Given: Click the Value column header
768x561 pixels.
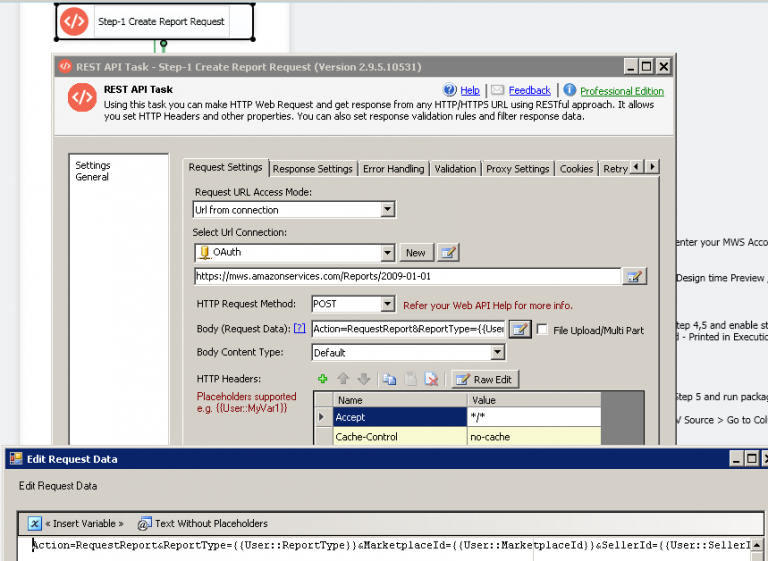Looking at the screenshot, I should tap(534, 400).
